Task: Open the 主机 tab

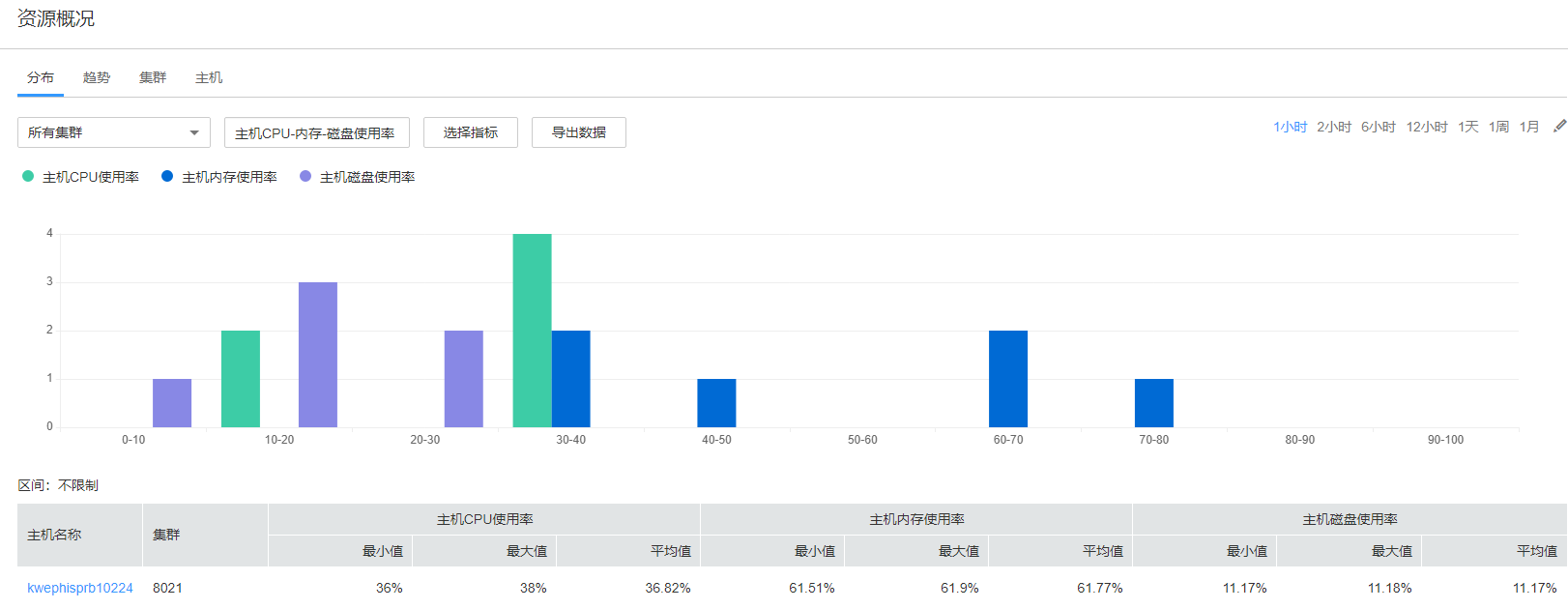Action: (209, 77)
